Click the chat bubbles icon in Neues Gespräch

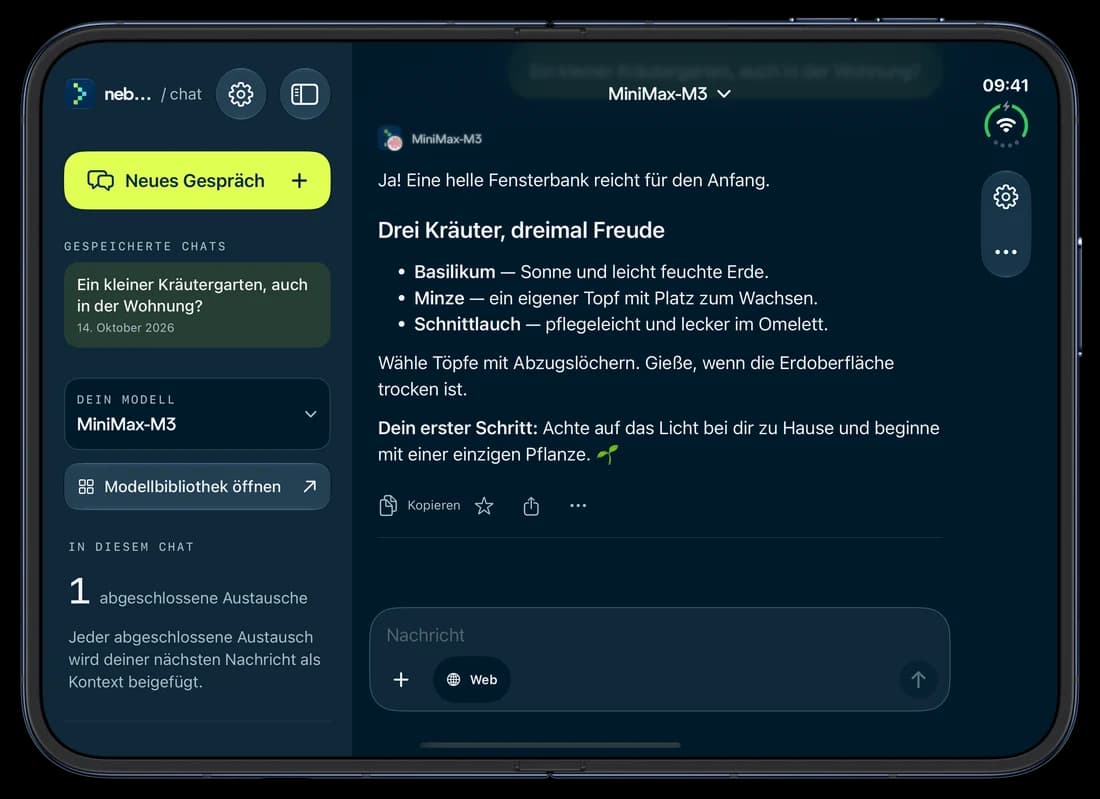(100, 180)
